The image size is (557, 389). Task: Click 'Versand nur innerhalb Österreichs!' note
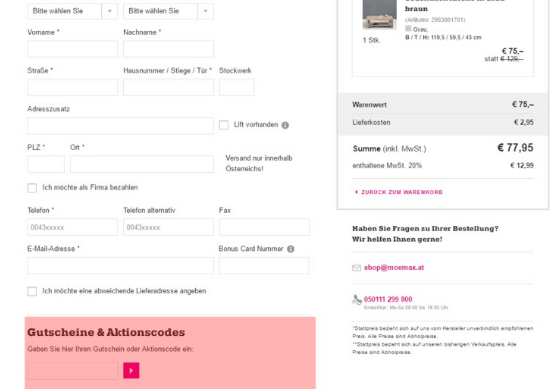coord(259,163)
